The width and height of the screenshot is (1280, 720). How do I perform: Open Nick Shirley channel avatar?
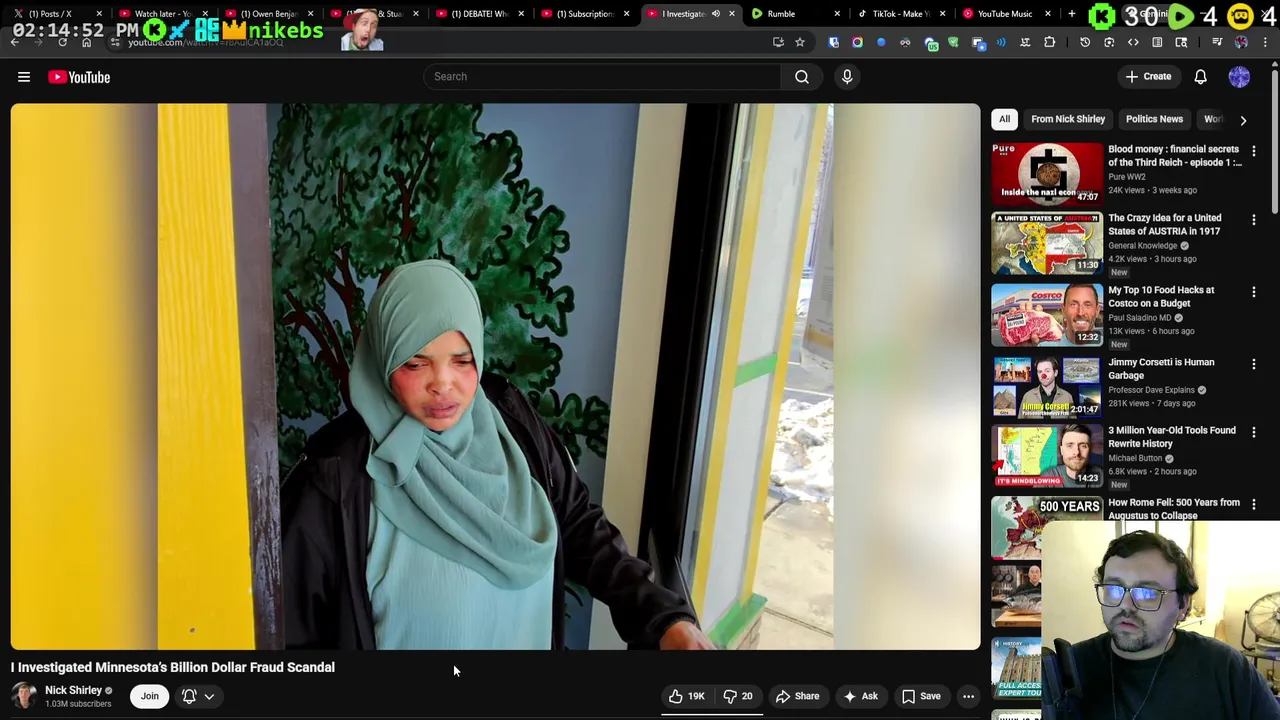[x=24, y=696]
